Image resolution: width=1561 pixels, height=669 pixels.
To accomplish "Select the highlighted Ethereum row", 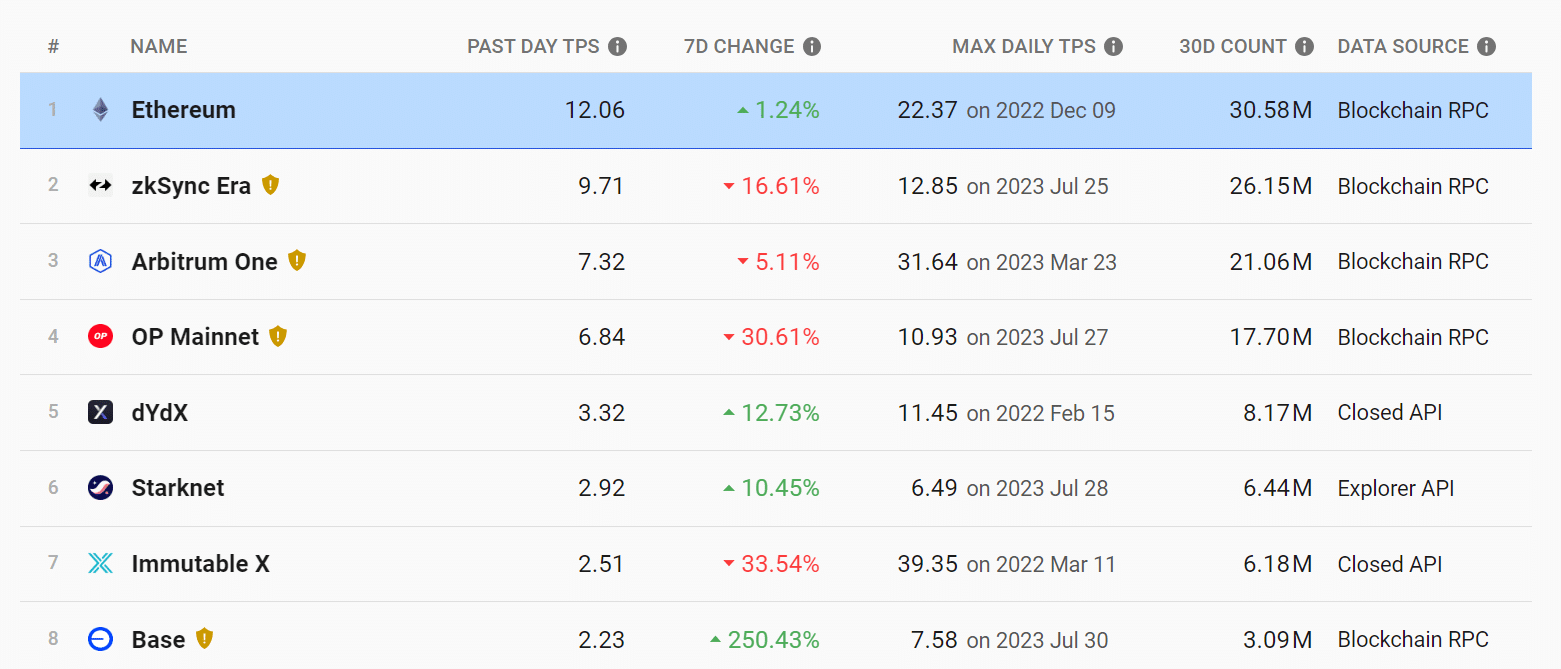I will click(x=776, y=110).
